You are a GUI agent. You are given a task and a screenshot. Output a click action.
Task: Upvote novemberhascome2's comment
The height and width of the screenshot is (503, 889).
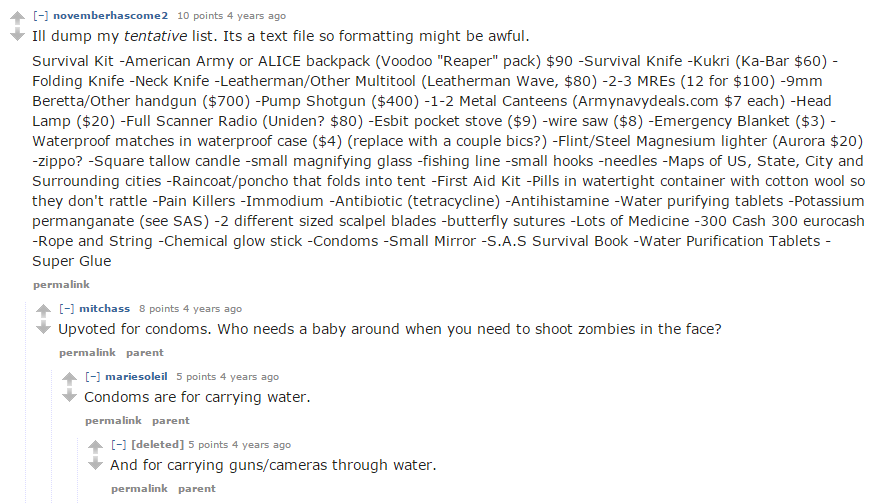click(18, 18)
